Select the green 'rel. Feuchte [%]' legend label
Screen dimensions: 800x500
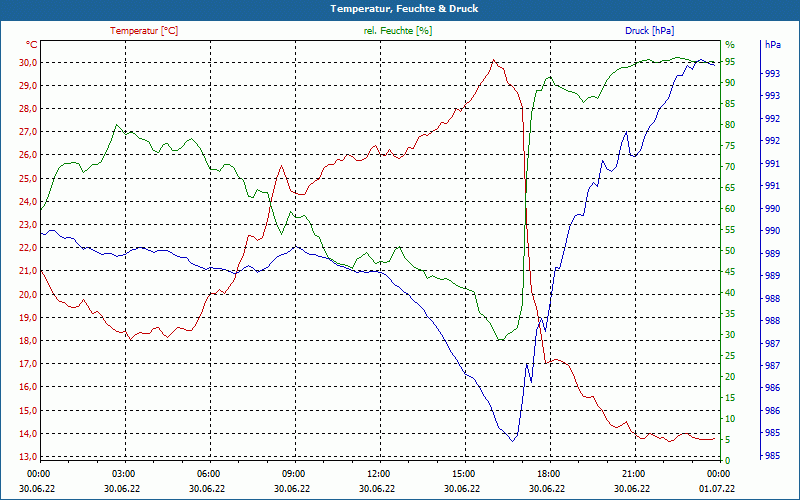(397, 31)
